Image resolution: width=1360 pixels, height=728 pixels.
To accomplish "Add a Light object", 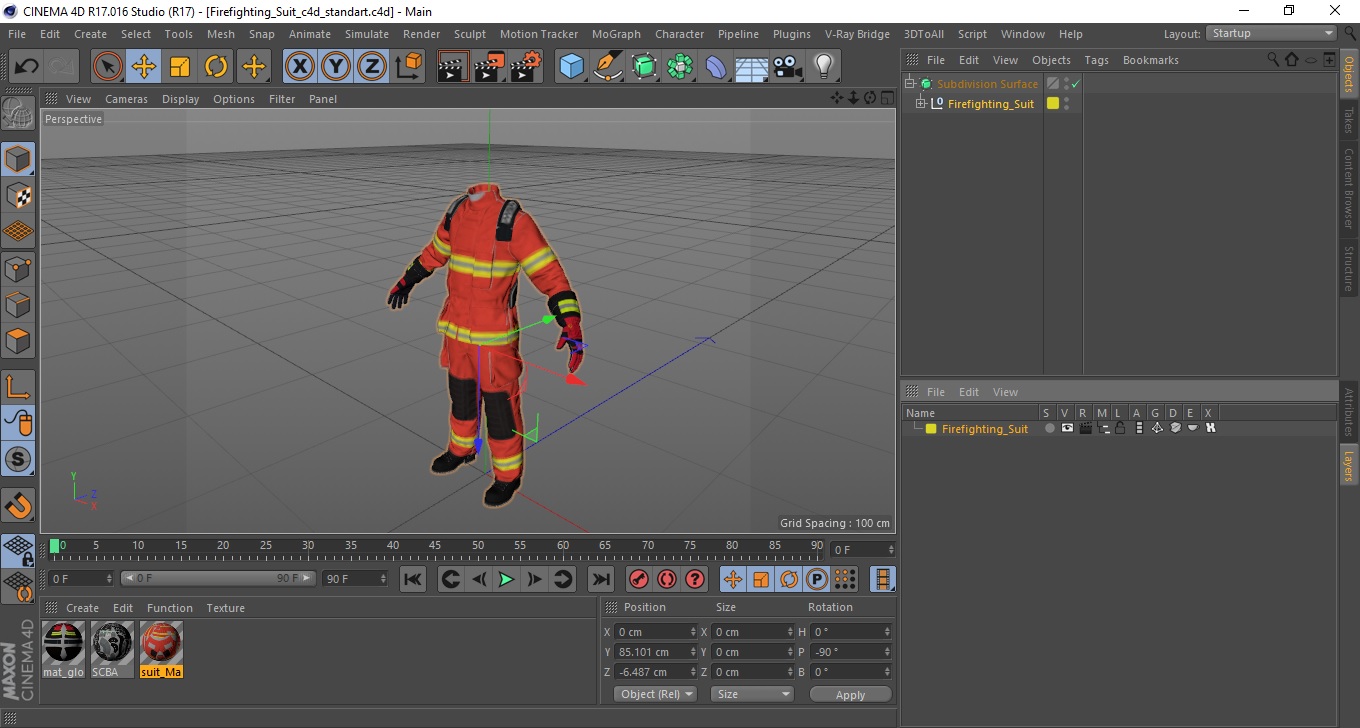I will [x=824, y=67].
